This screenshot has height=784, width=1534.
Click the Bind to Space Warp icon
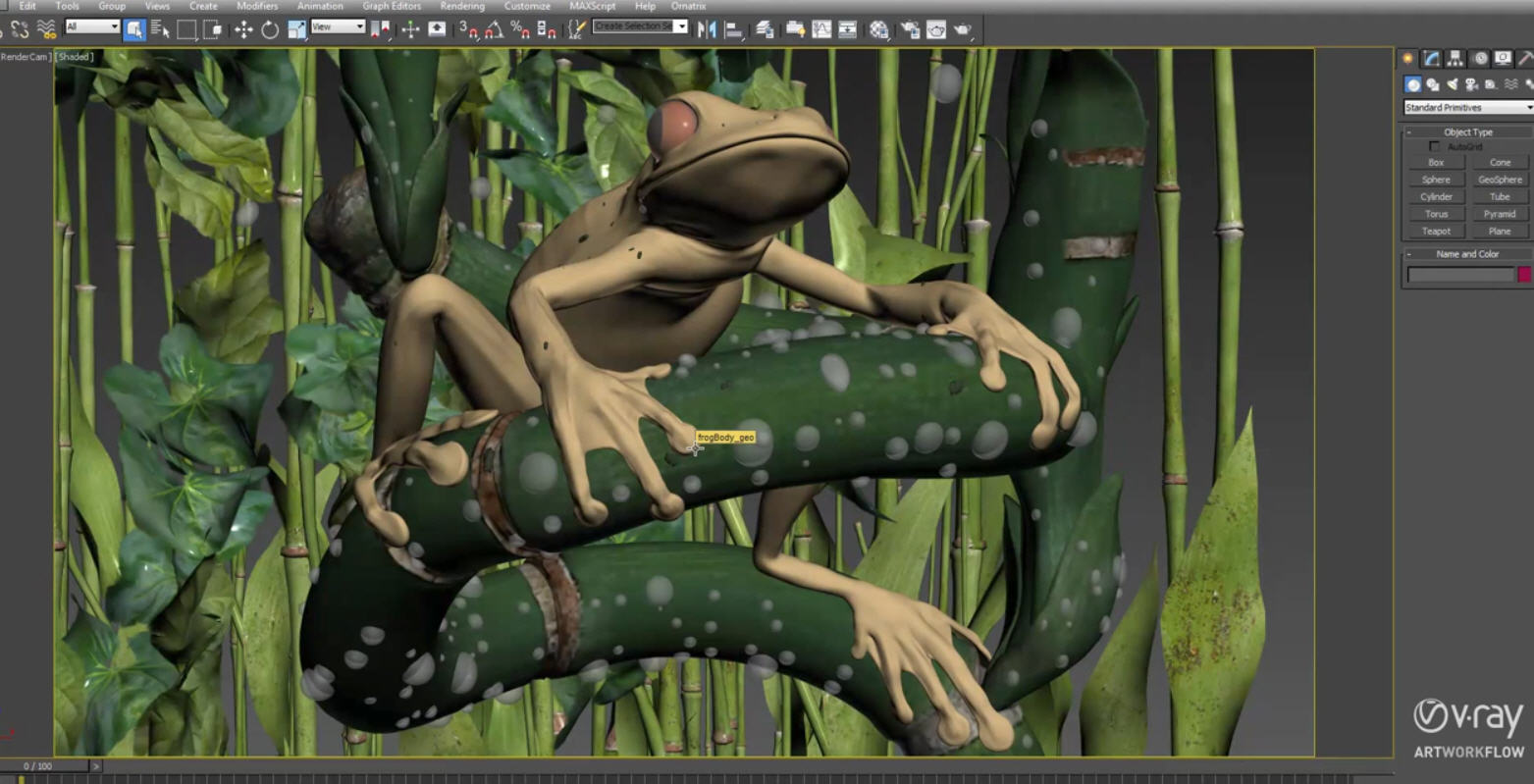[x=46, y=29]
